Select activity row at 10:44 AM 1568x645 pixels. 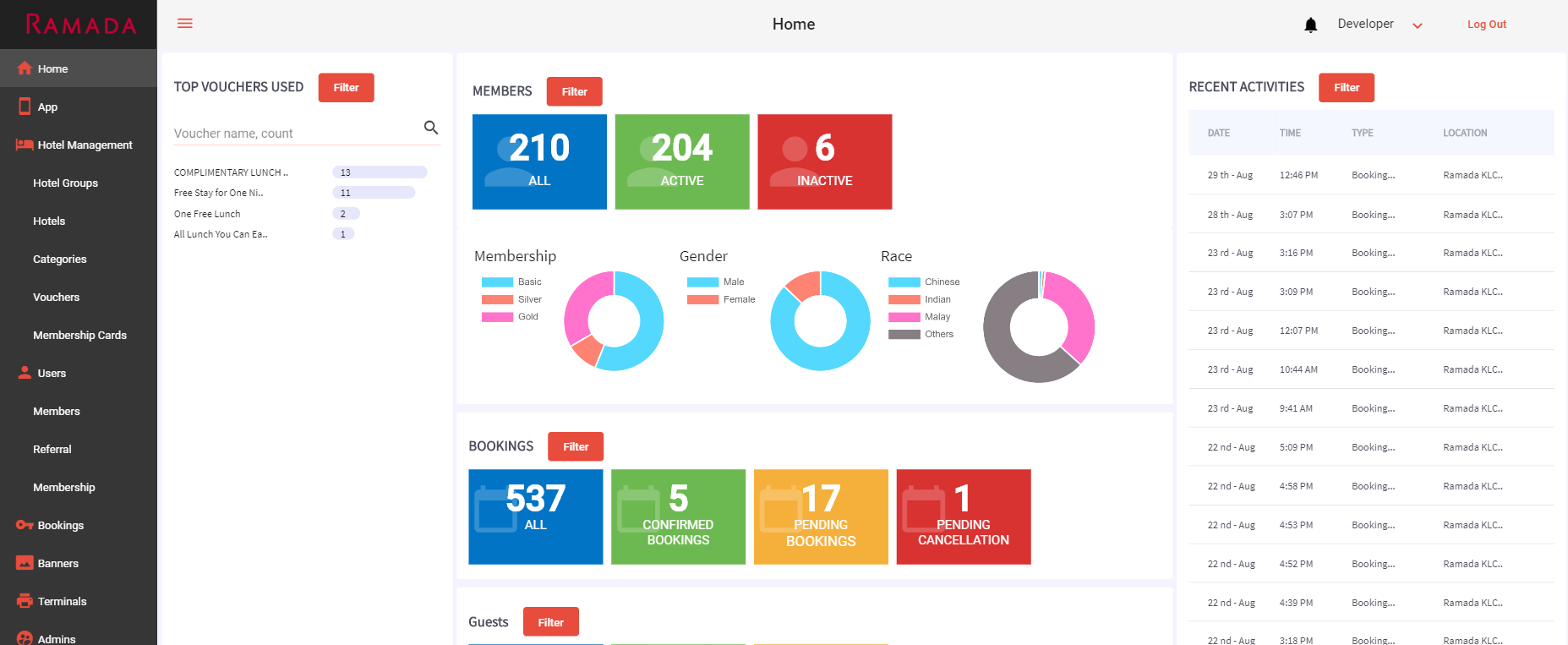pos(1371,369)
